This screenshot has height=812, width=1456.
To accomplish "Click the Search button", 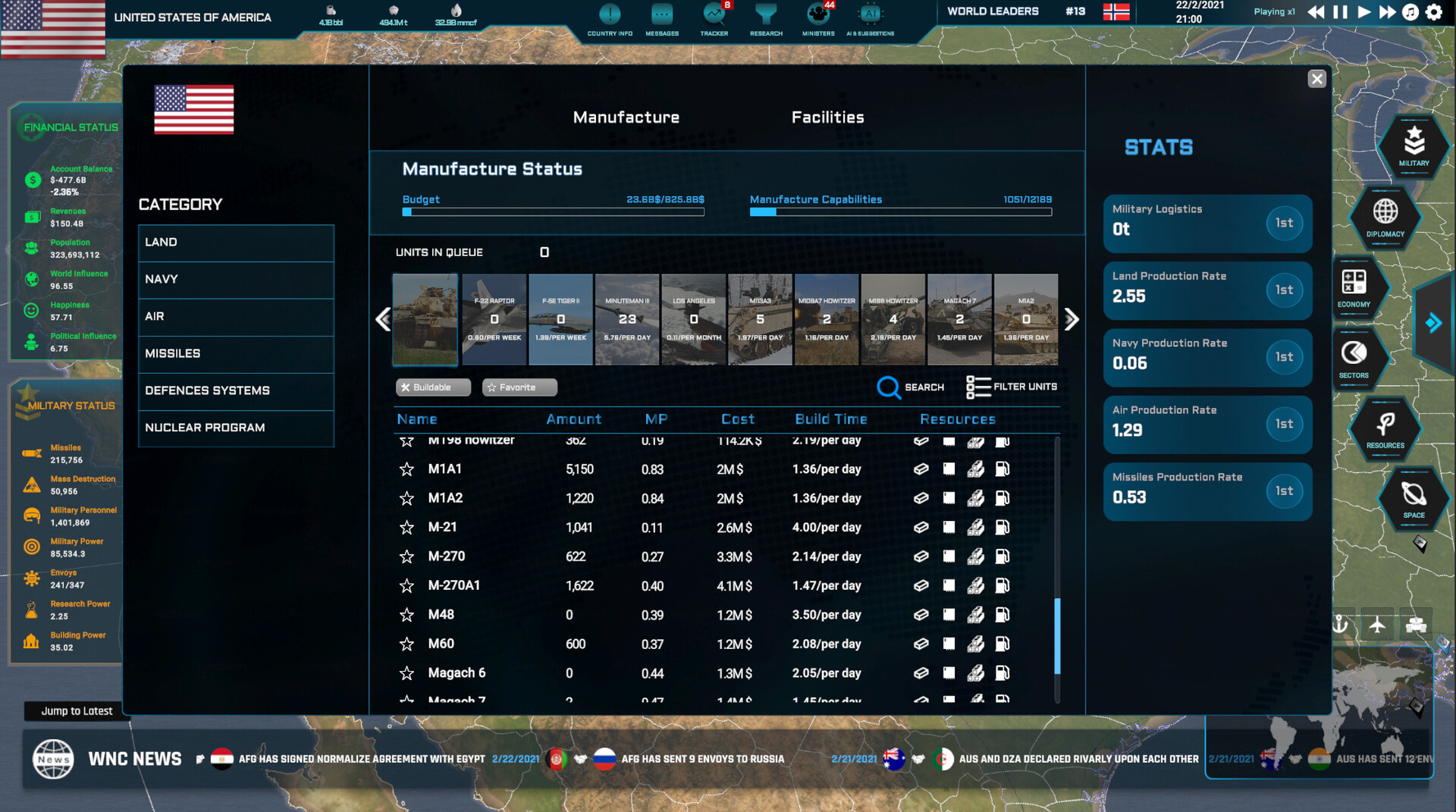I will pyautogui.click(x=911, y=387).
